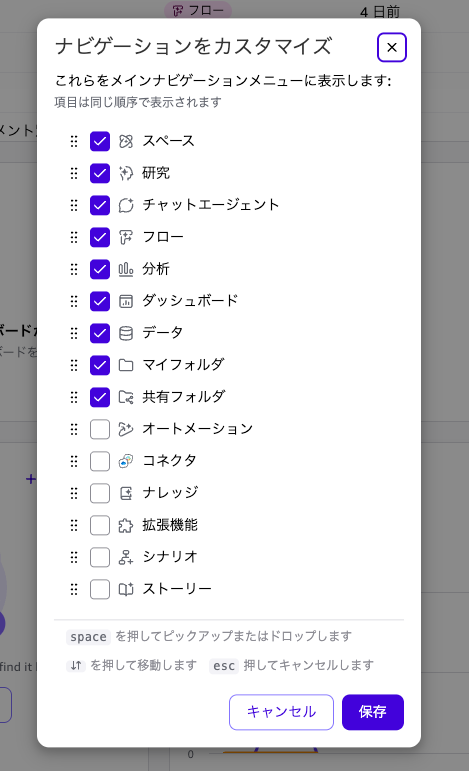
Task: Click the キャンセル button
Action: [281, 712]
